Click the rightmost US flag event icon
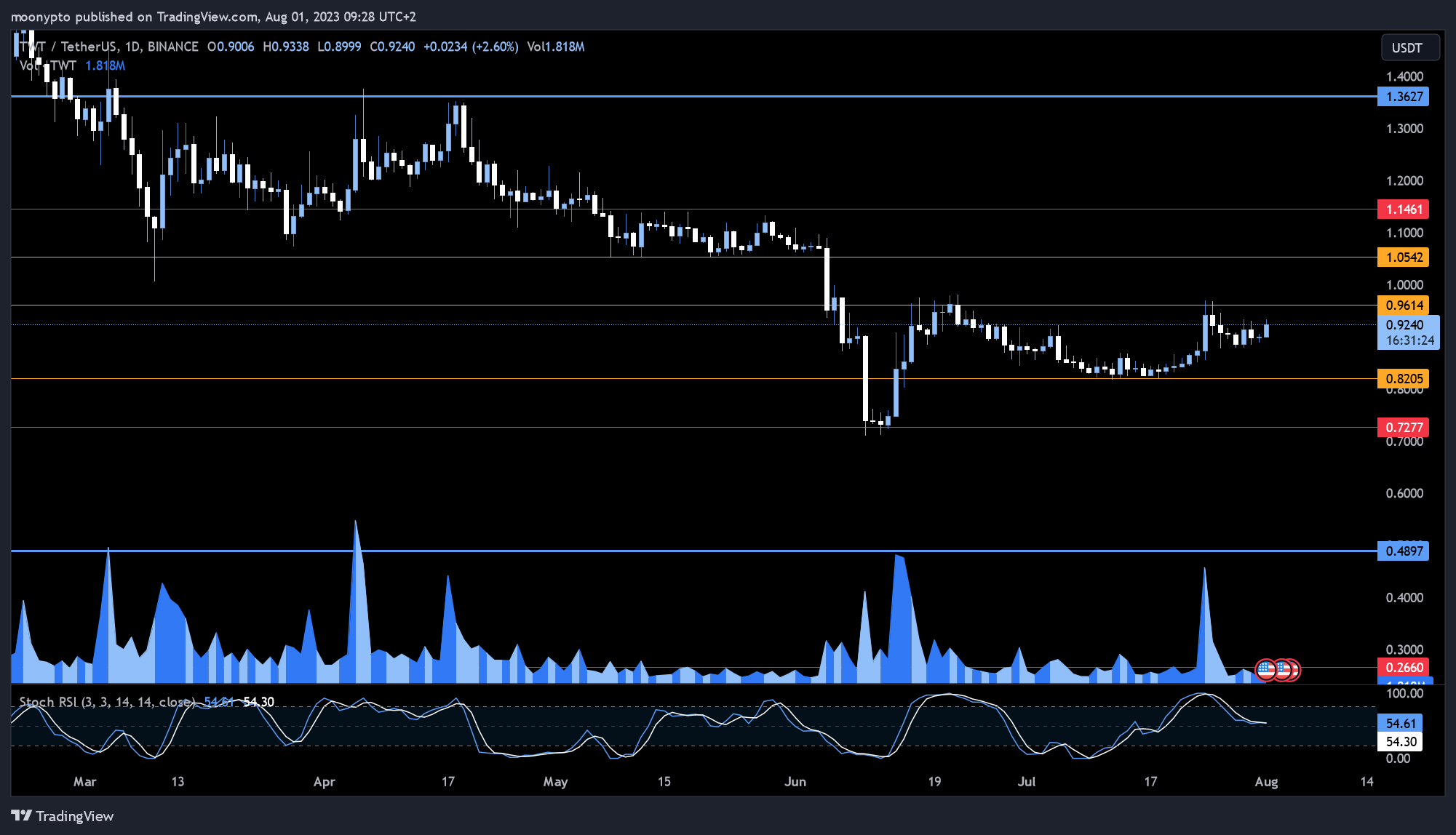Image resolution: width=1456 pixels, height=835 pixels. (1291, 670)
